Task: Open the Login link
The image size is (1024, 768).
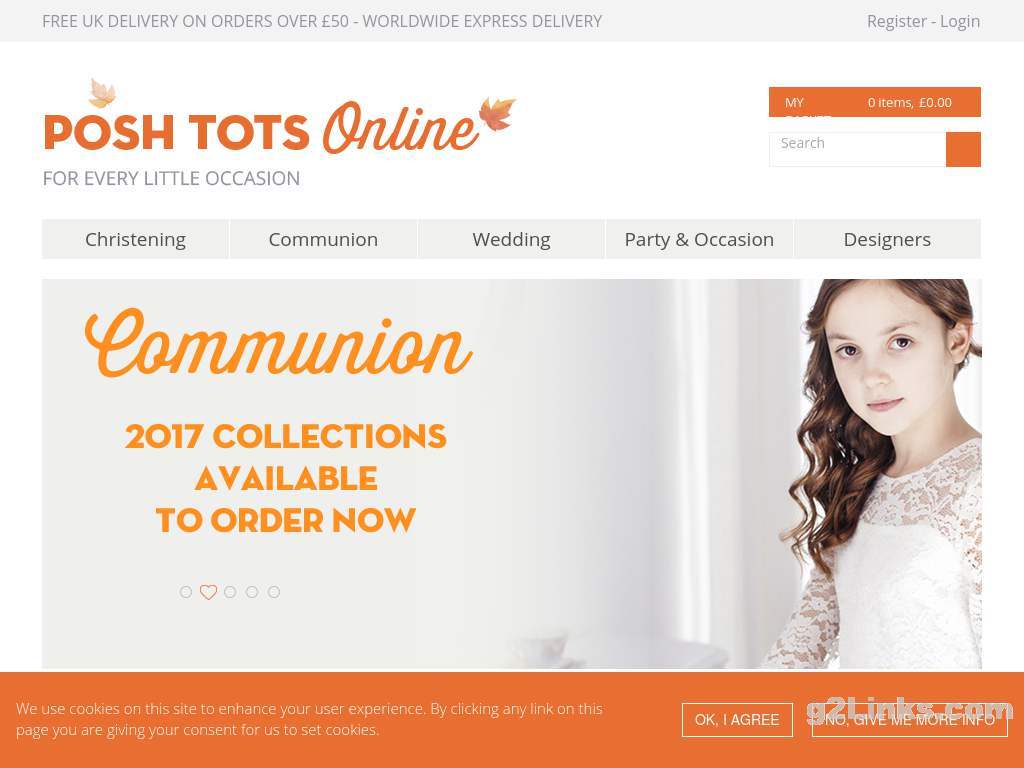Action: pos(960,22)
